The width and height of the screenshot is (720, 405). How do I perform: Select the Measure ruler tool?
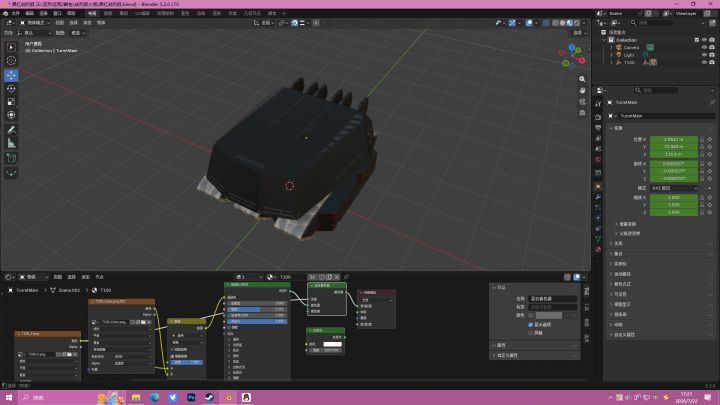(11, 144)
